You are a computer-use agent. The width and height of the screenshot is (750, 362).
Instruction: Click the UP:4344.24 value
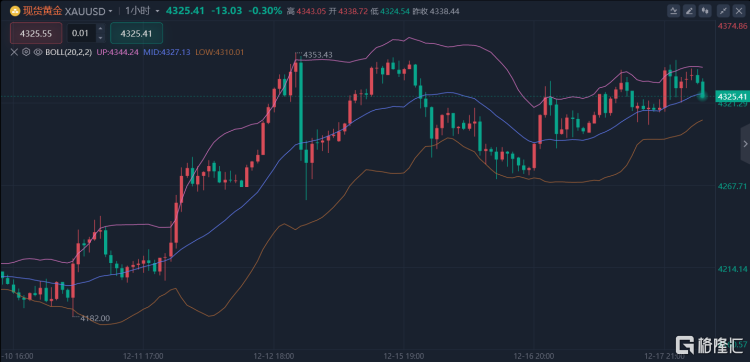click(118, 52)
